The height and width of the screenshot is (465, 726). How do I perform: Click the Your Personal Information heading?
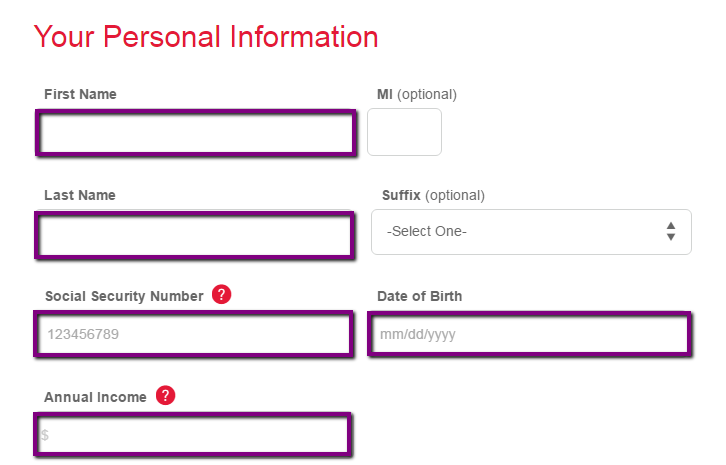pos(206,37)
